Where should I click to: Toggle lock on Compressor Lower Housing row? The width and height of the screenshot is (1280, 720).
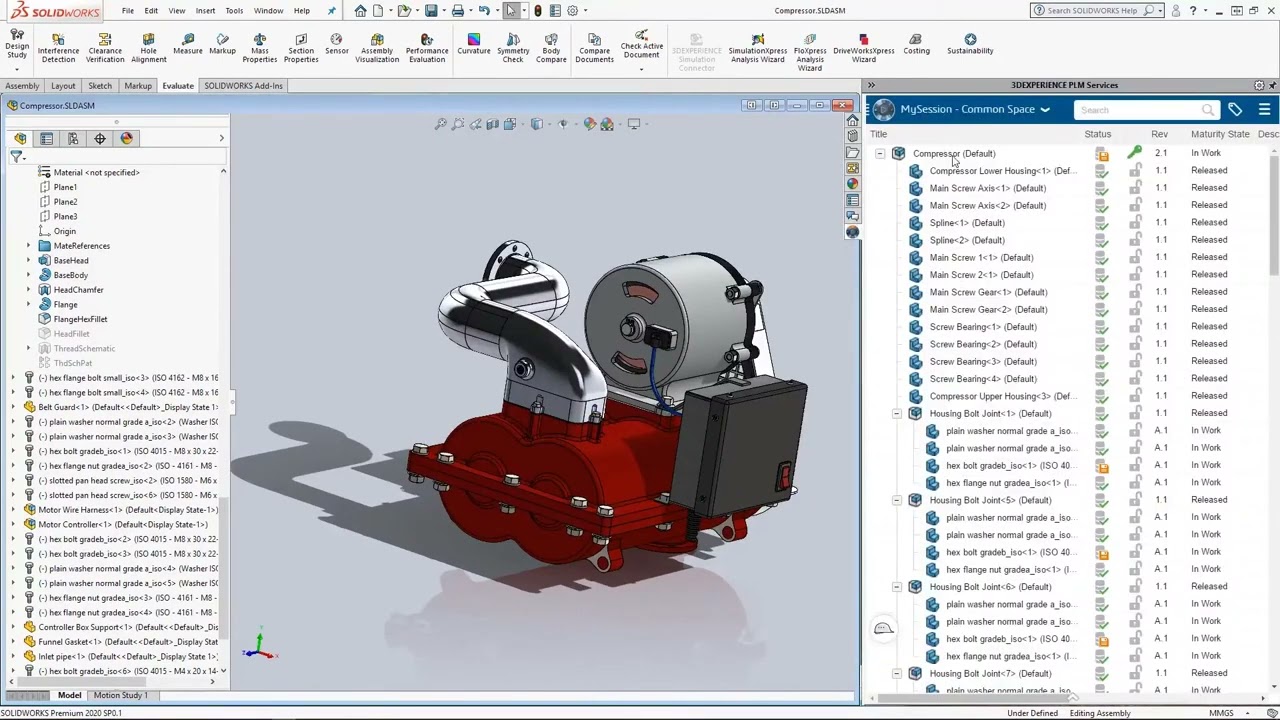click(x=1135, y=171)
